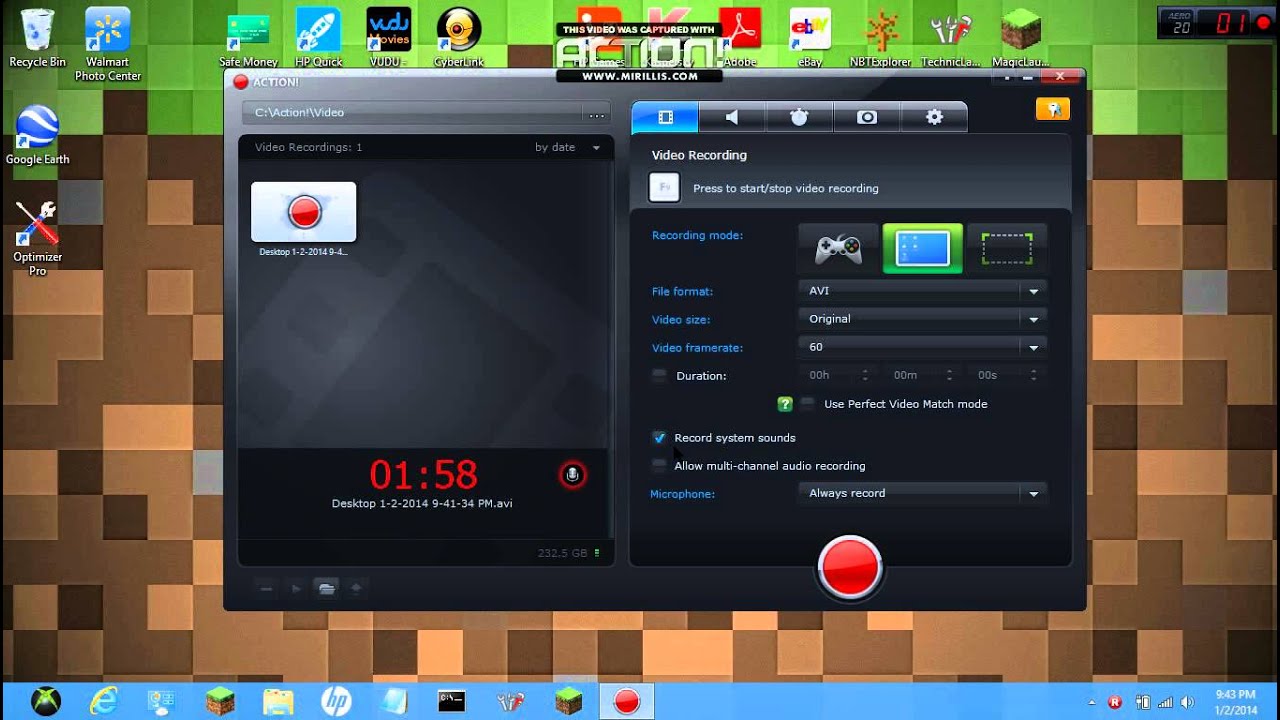Open the Command Prompt taskbar icon
1280x720 pixels.
point(452,701)
